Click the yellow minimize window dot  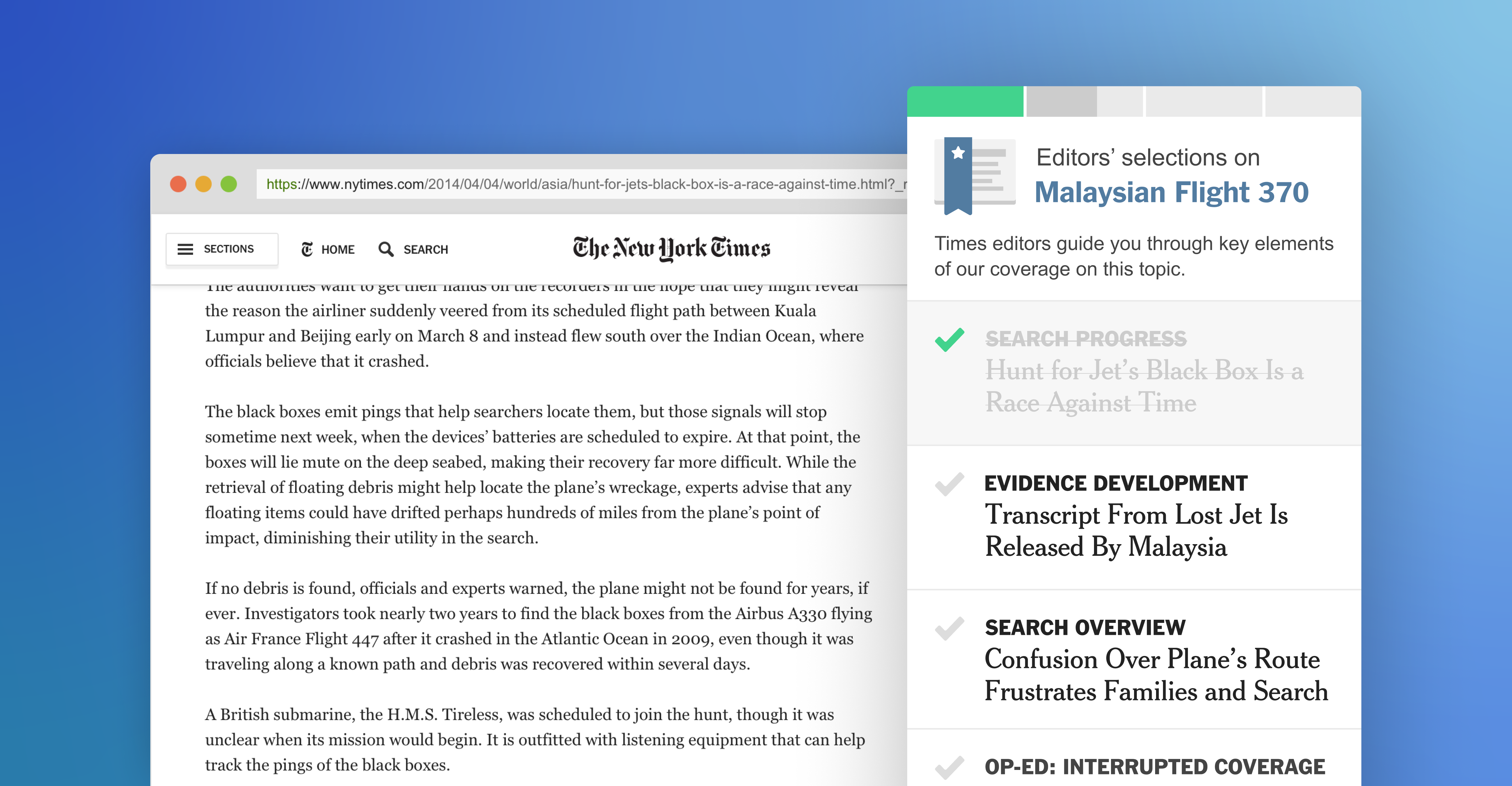point(204,184)
